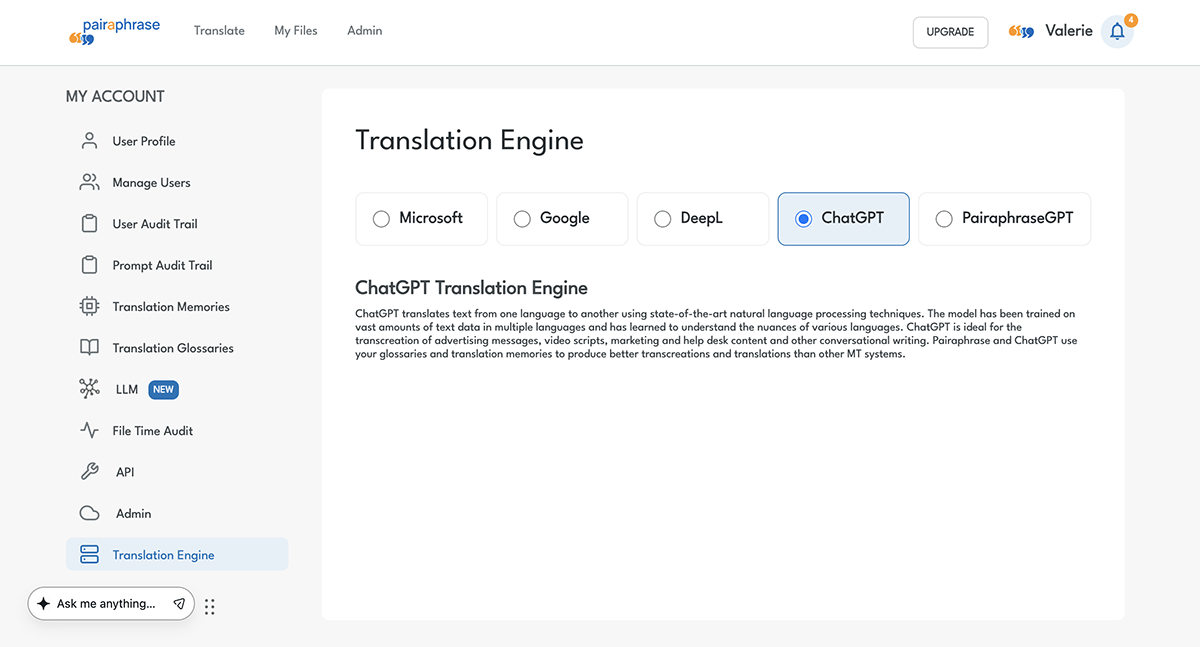The image size is (1200, 647).
Task: Select the Microsoft translation engine
Action: point(381,218)
